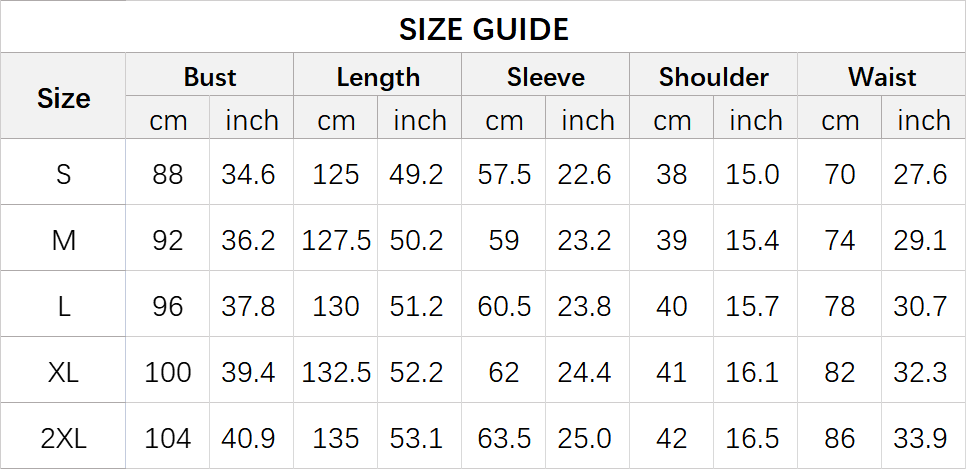The image size is (966, 469).
Task: Select the 127.5 cm length cell
Action: pyautogui.click(x=336, y=240)
